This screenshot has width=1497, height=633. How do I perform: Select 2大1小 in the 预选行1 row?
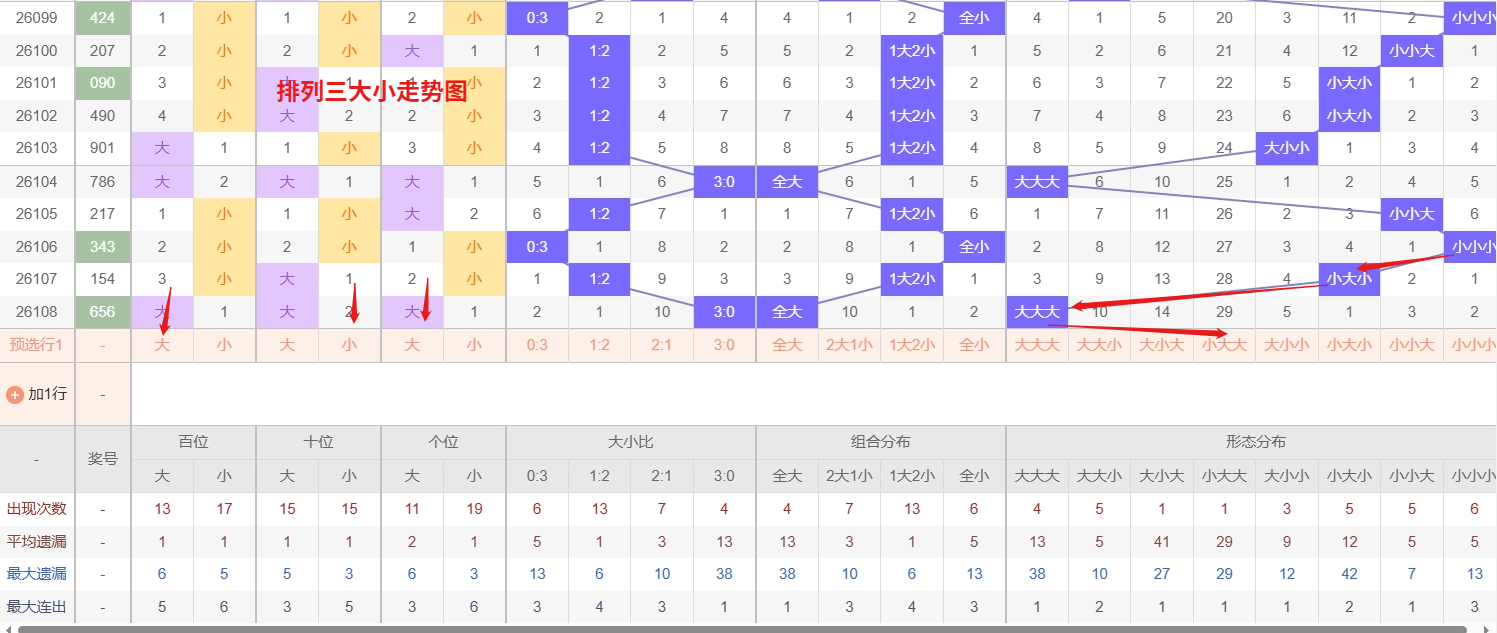849,345
